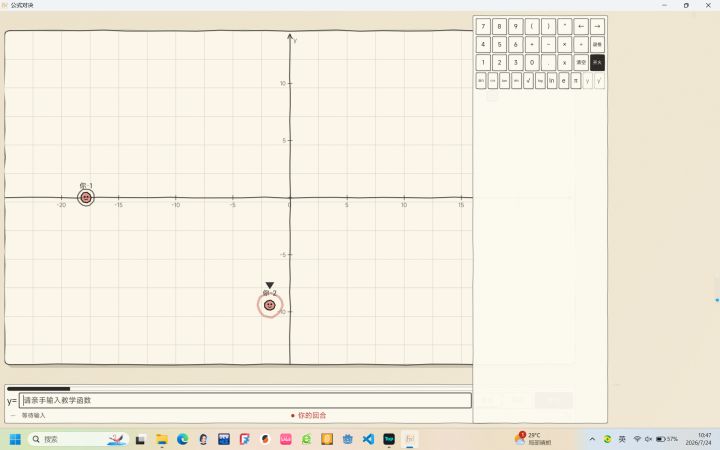Click the cursor-right arrow key
This screenshot has width=720, height=450.
click(597, 26)
